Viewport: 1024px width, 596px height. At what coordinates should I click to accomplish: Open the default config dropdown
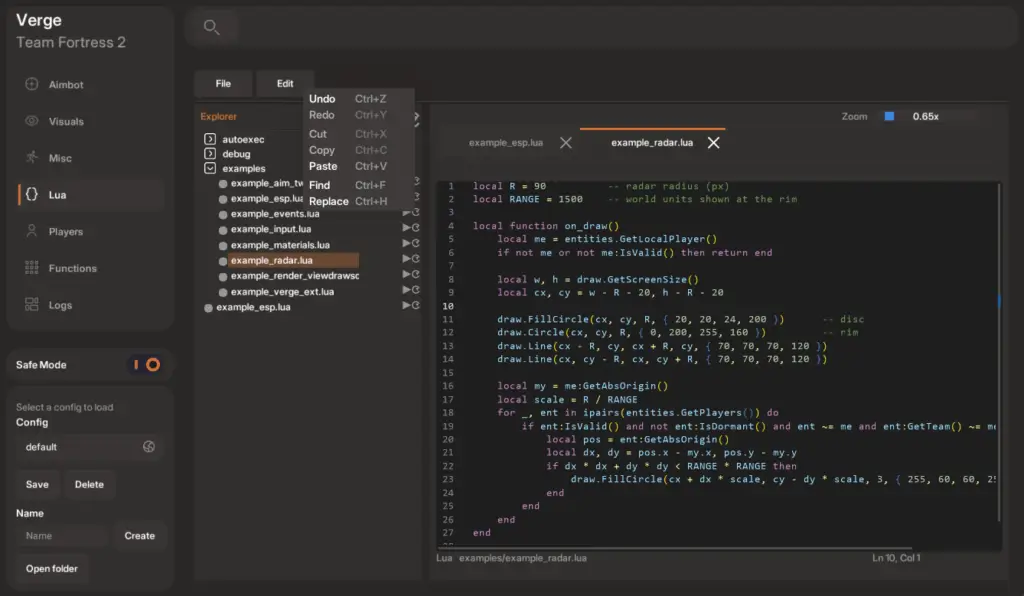[89, 447]
